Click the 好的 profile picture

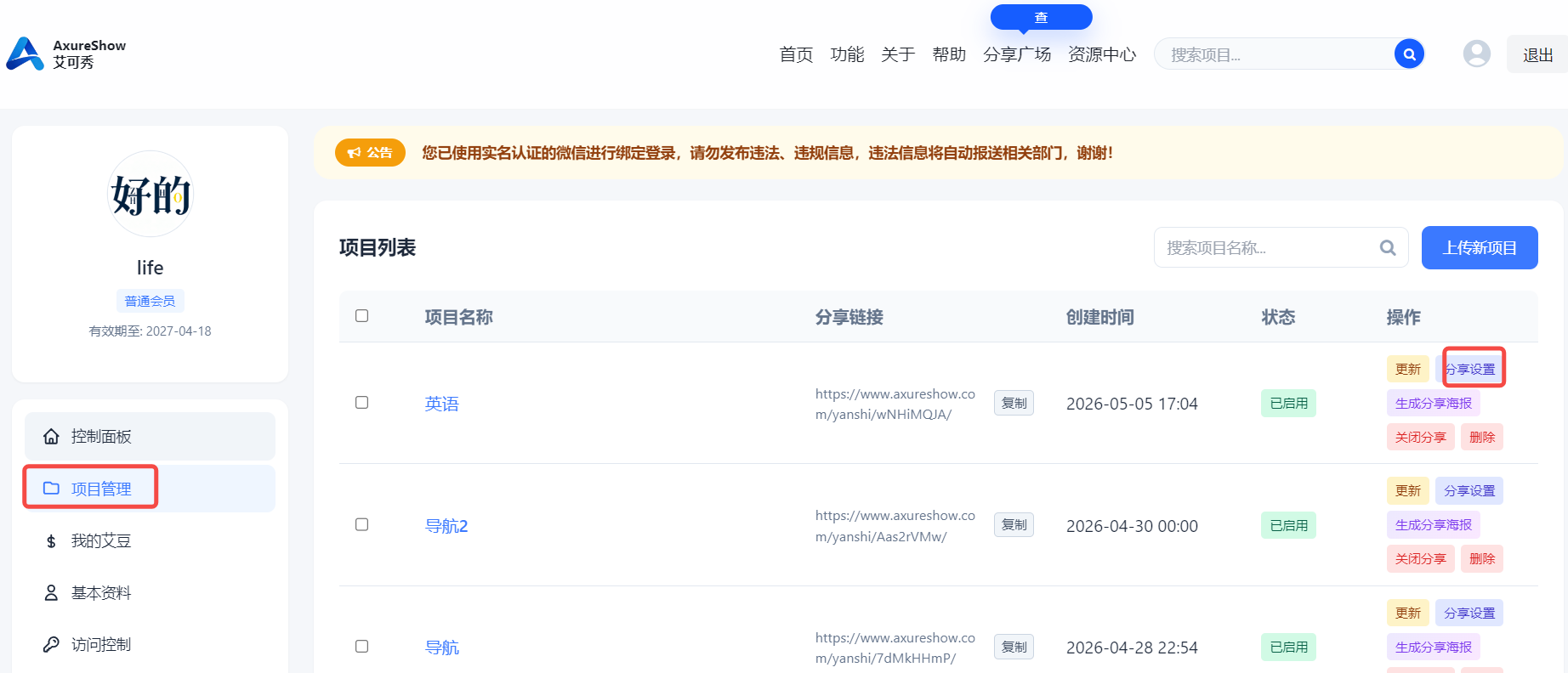(151, 194)
